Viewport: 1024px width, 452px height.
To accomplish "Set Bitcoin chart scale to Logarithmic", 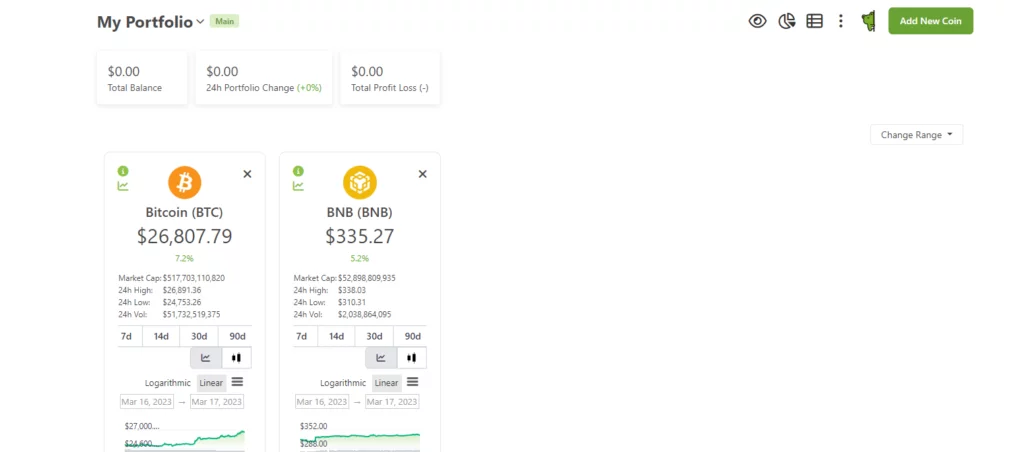I will 168,383.
